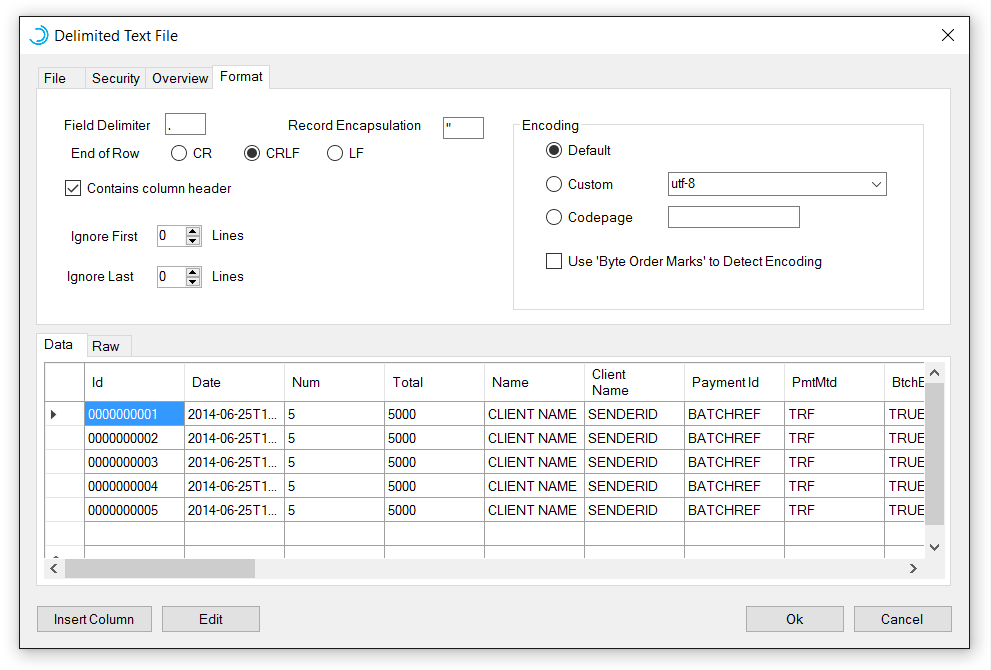The width and height of the screenshot is (991, 670).
Task: Click SENDERID cell in row 0000000005
Action: pyautogui.click(x=634, y=510)
